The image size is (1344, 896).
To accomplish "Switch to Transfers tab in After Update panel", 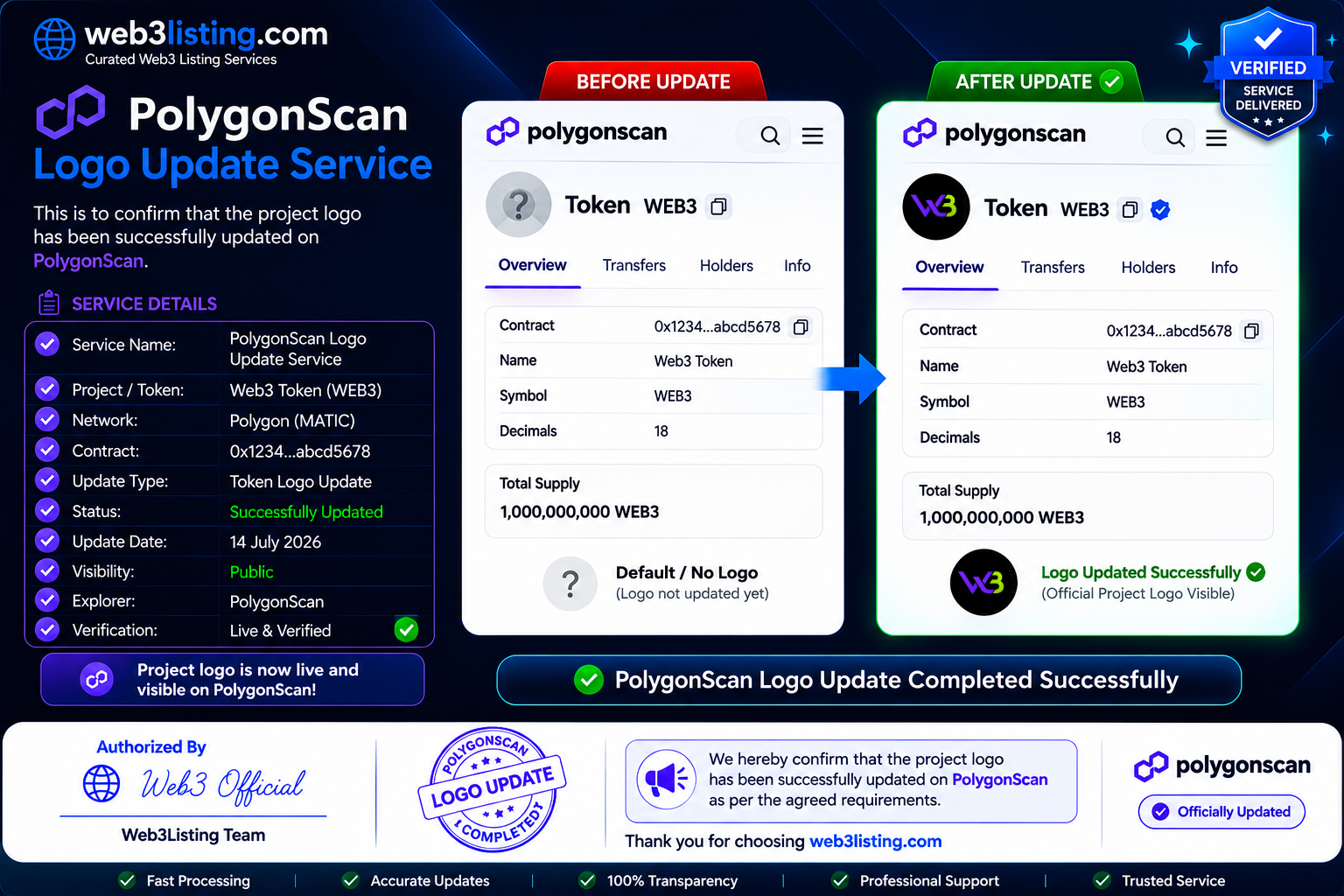I will coord(1053,268).
